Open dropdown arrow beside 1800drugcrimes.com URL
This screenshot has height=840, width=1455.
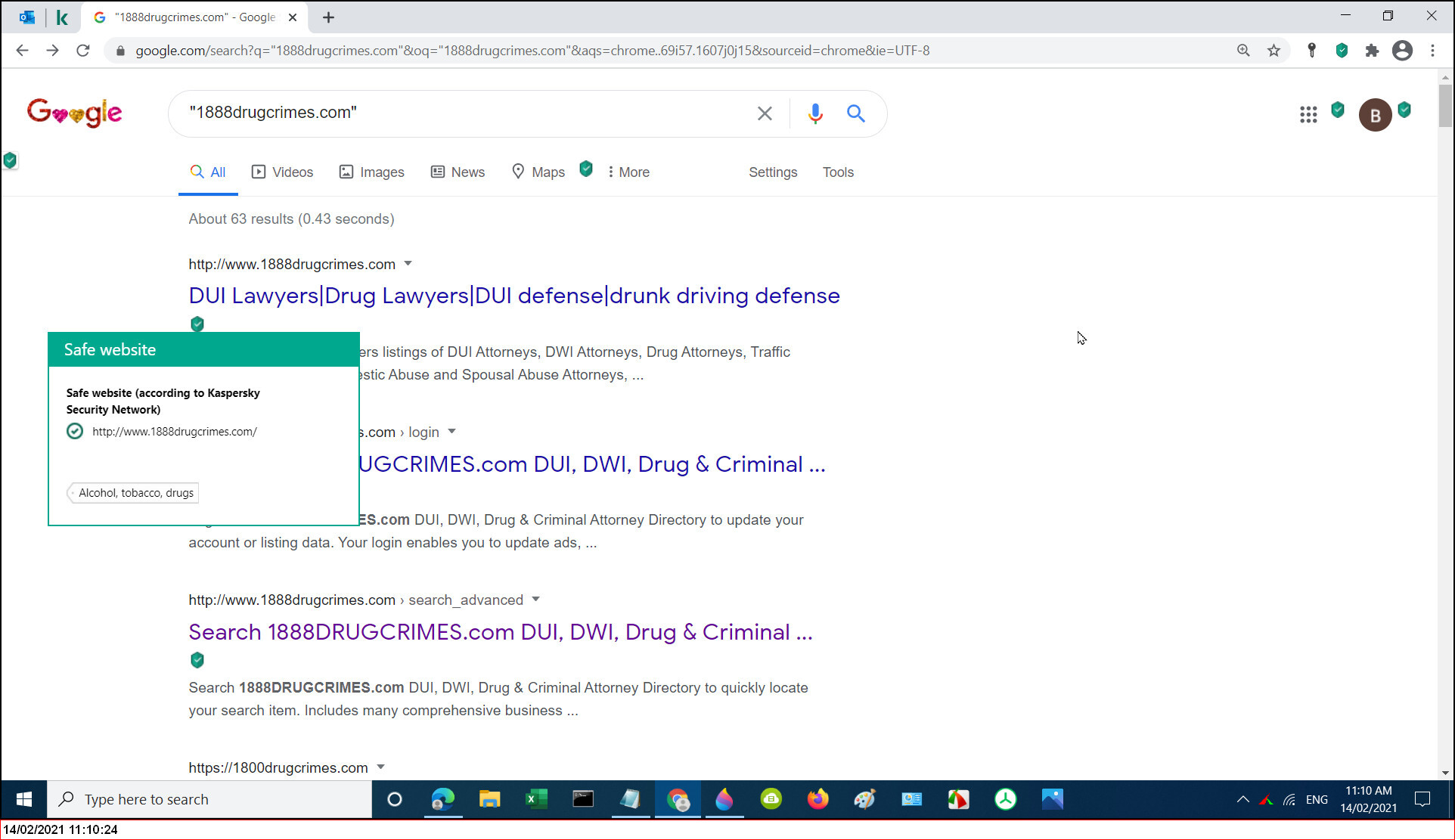381,767
